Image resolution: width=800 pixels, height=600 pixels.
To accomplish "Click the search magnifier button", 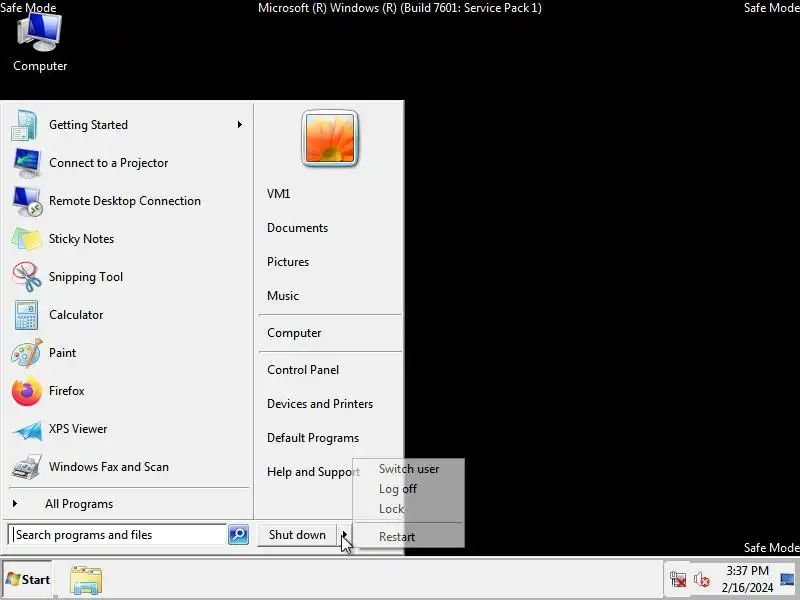I will (x=238, y=534).
